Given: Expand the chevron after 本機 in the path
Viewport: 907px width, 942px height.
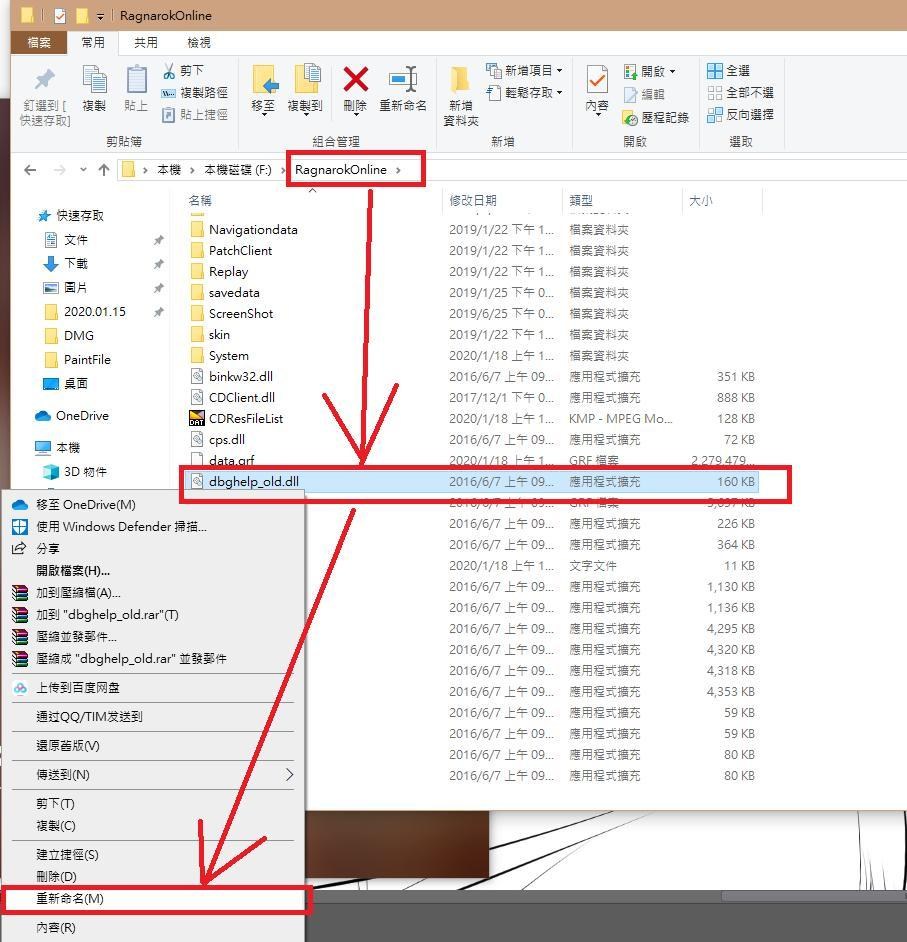Looking at the screenshot, I should click(192, 170).
